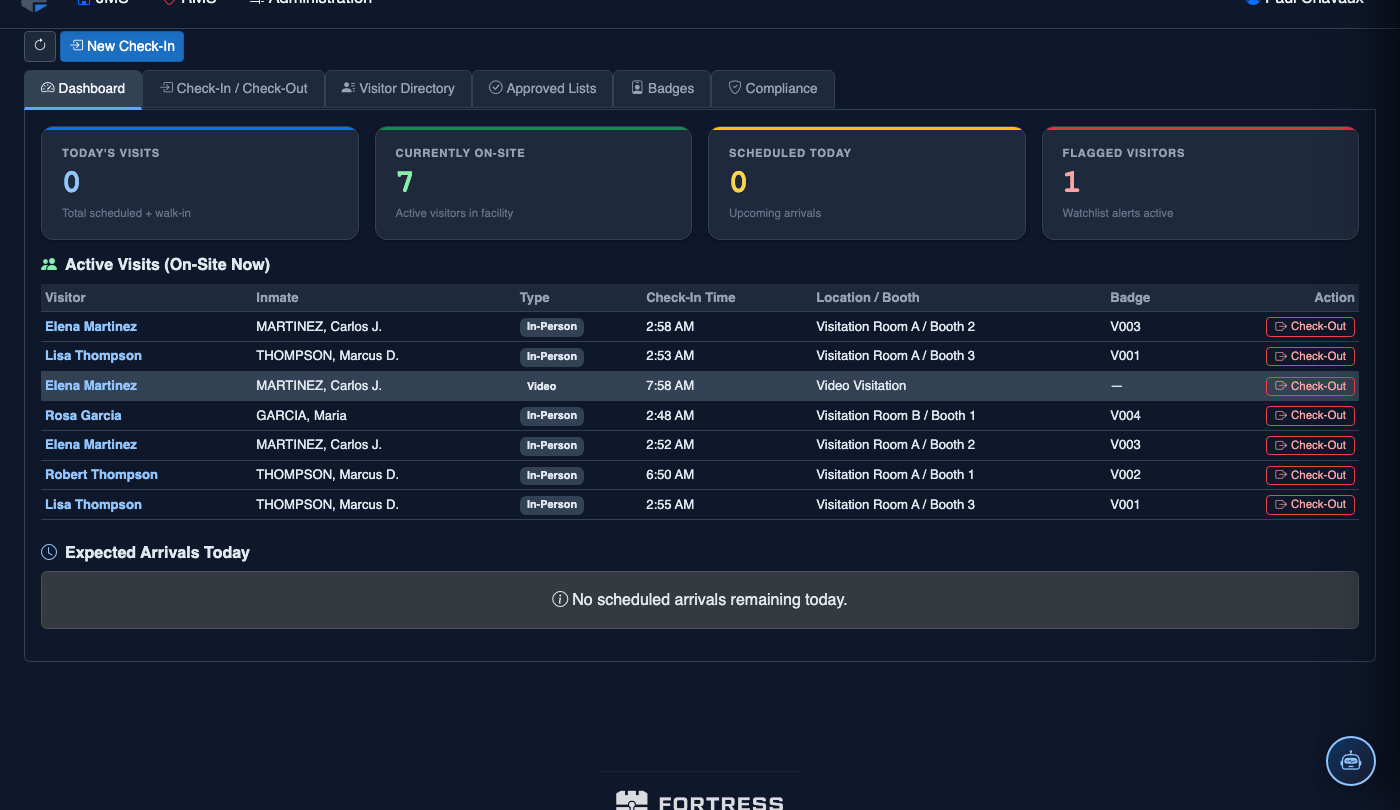Select the Approved Lists tab
This screenshot has height=810, width=1400.
542,88
